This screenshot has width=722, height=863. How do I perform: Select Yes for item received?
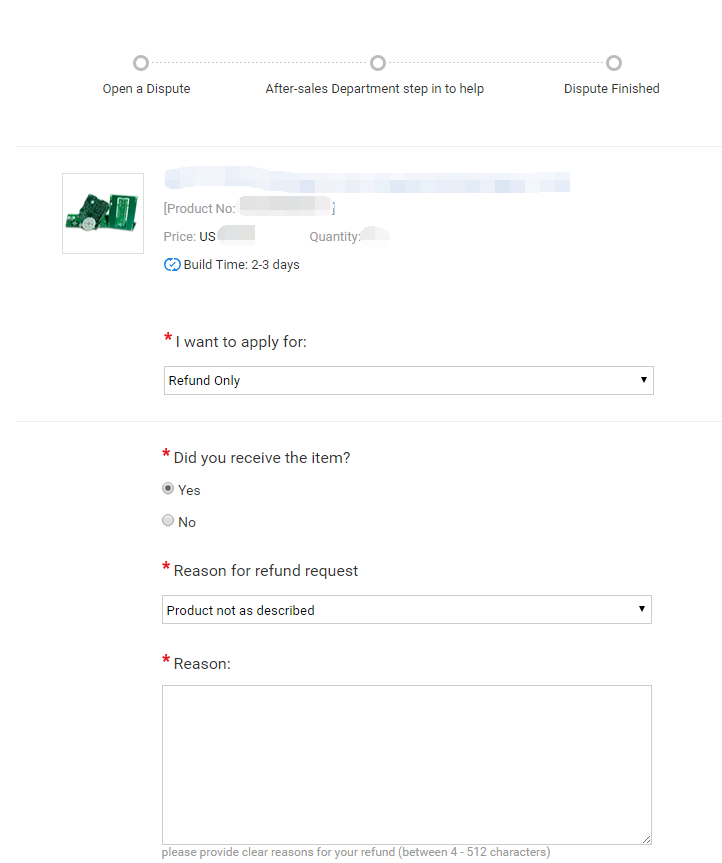168,489
